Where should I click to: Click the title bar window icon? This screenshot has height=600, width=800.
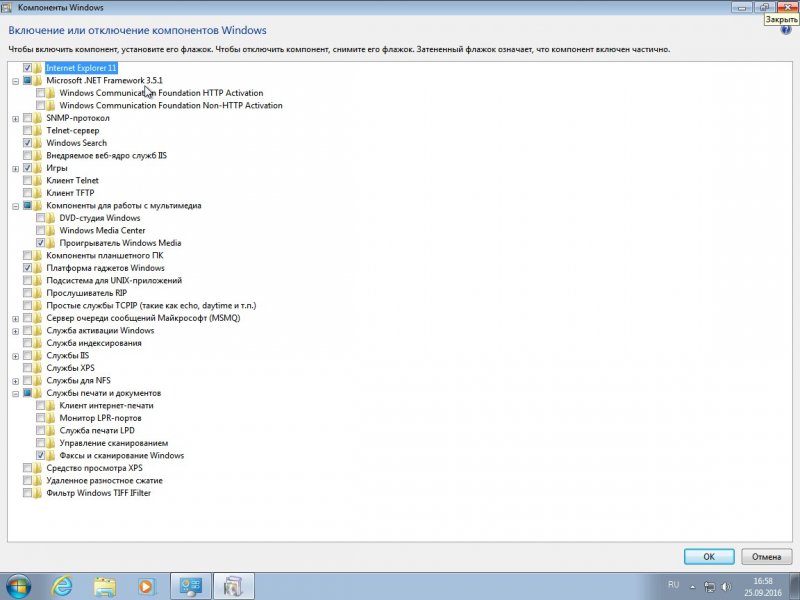pos(7,8)
